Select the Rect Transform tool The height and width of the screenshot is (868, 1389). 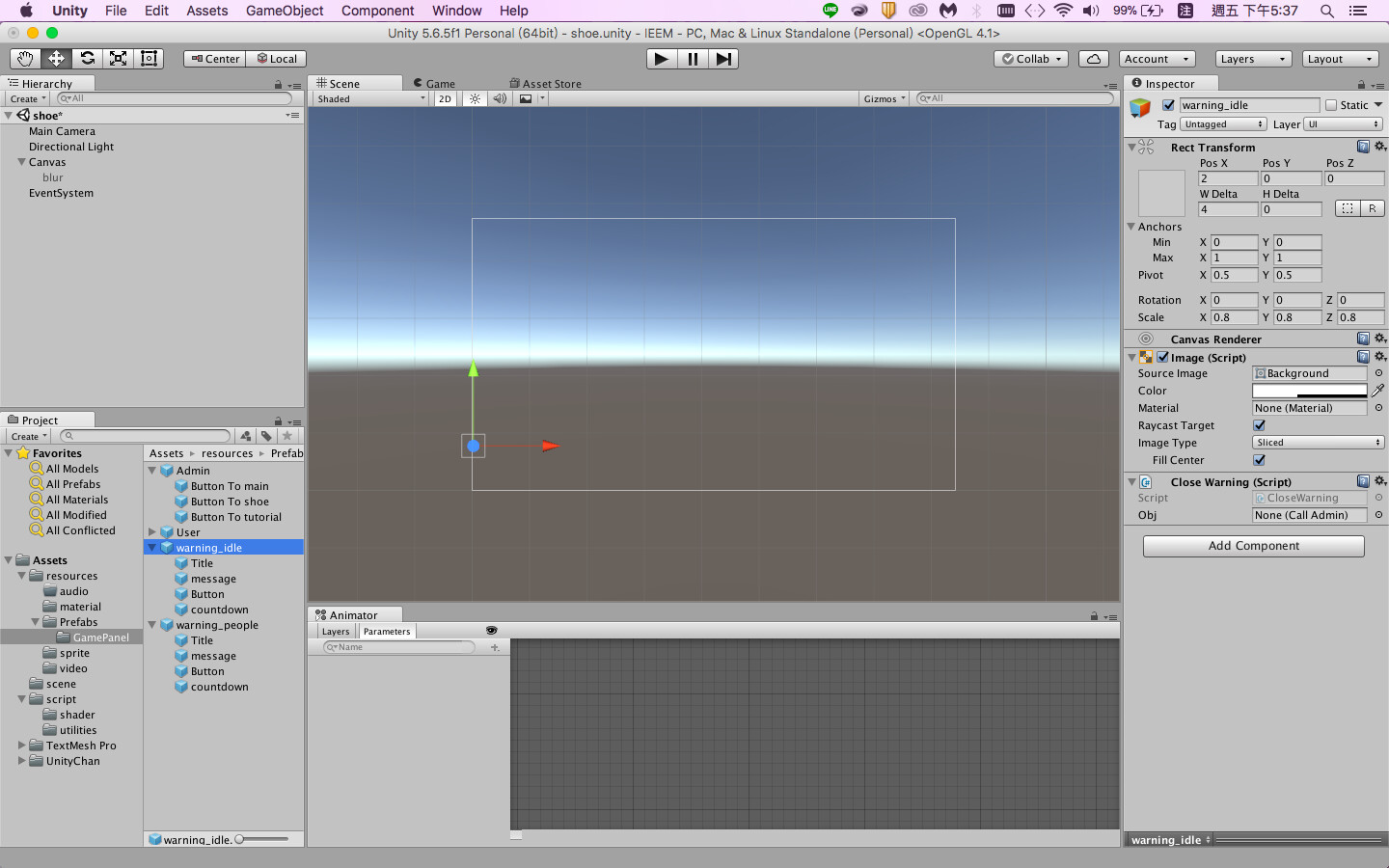(149, 58)
